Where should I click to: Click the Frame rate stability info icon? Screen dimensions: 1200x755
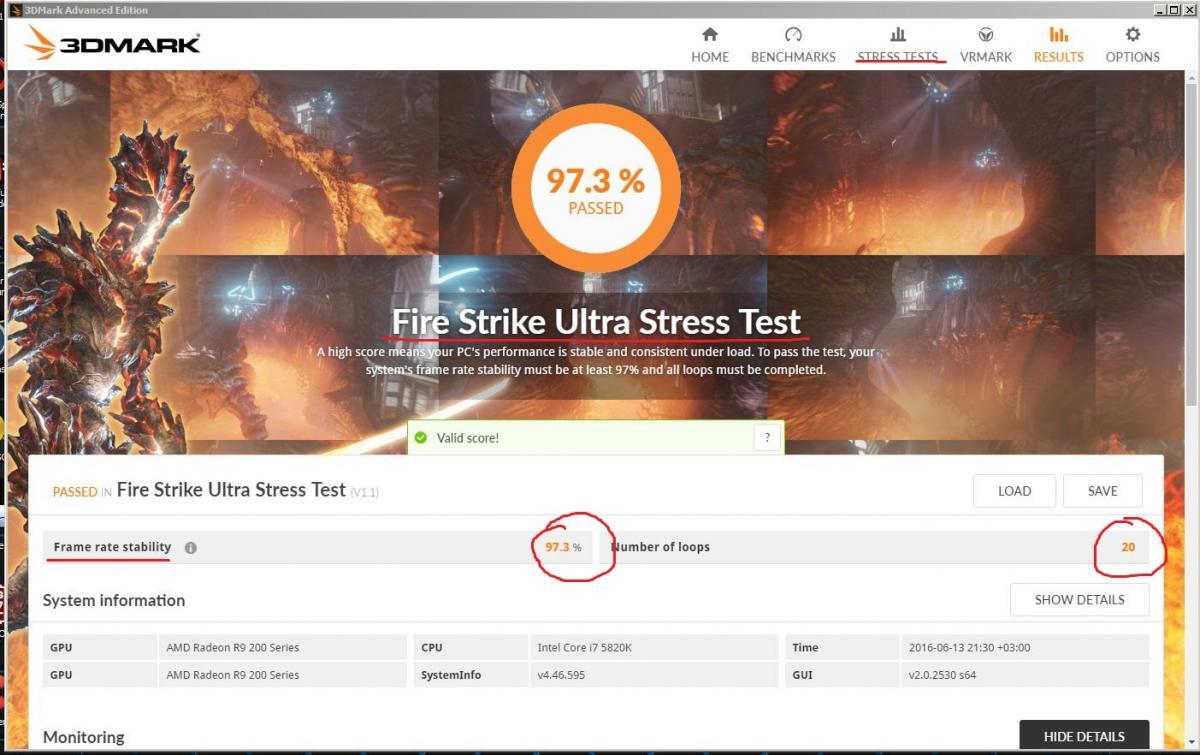click(x=191, y=548)
